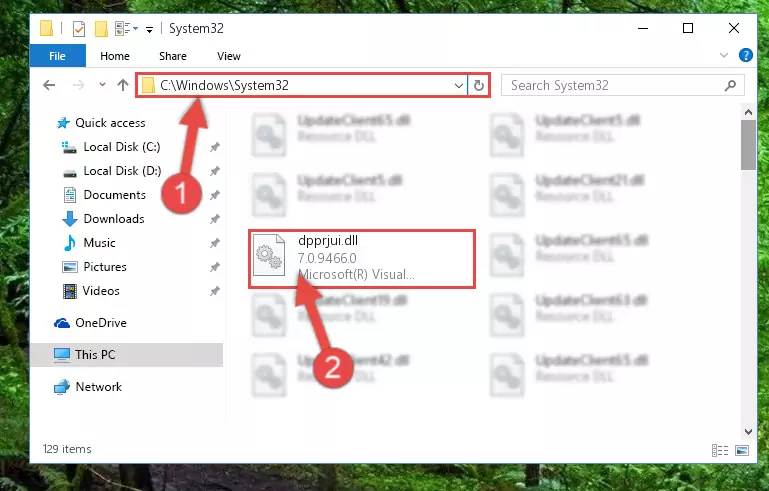
Task: Open Documents in the sidebar
Action: click(x=114, y=195)
